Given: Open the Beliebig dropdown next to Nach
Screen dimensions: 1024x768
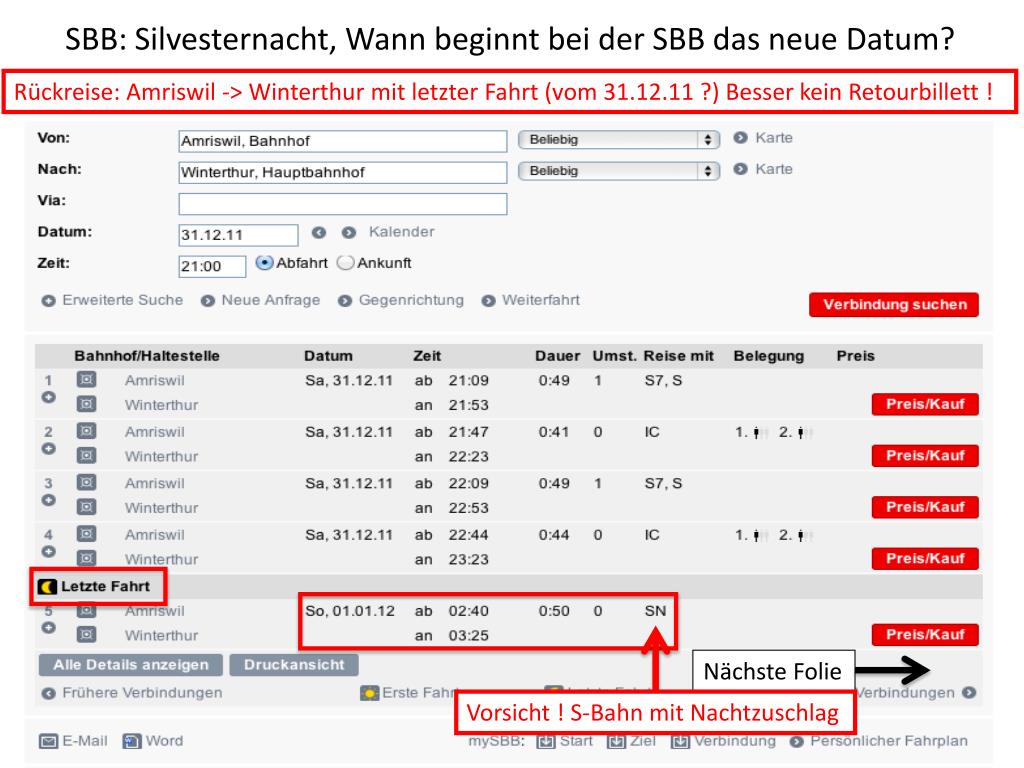Looking at the screenshot, I should point(618,171).
